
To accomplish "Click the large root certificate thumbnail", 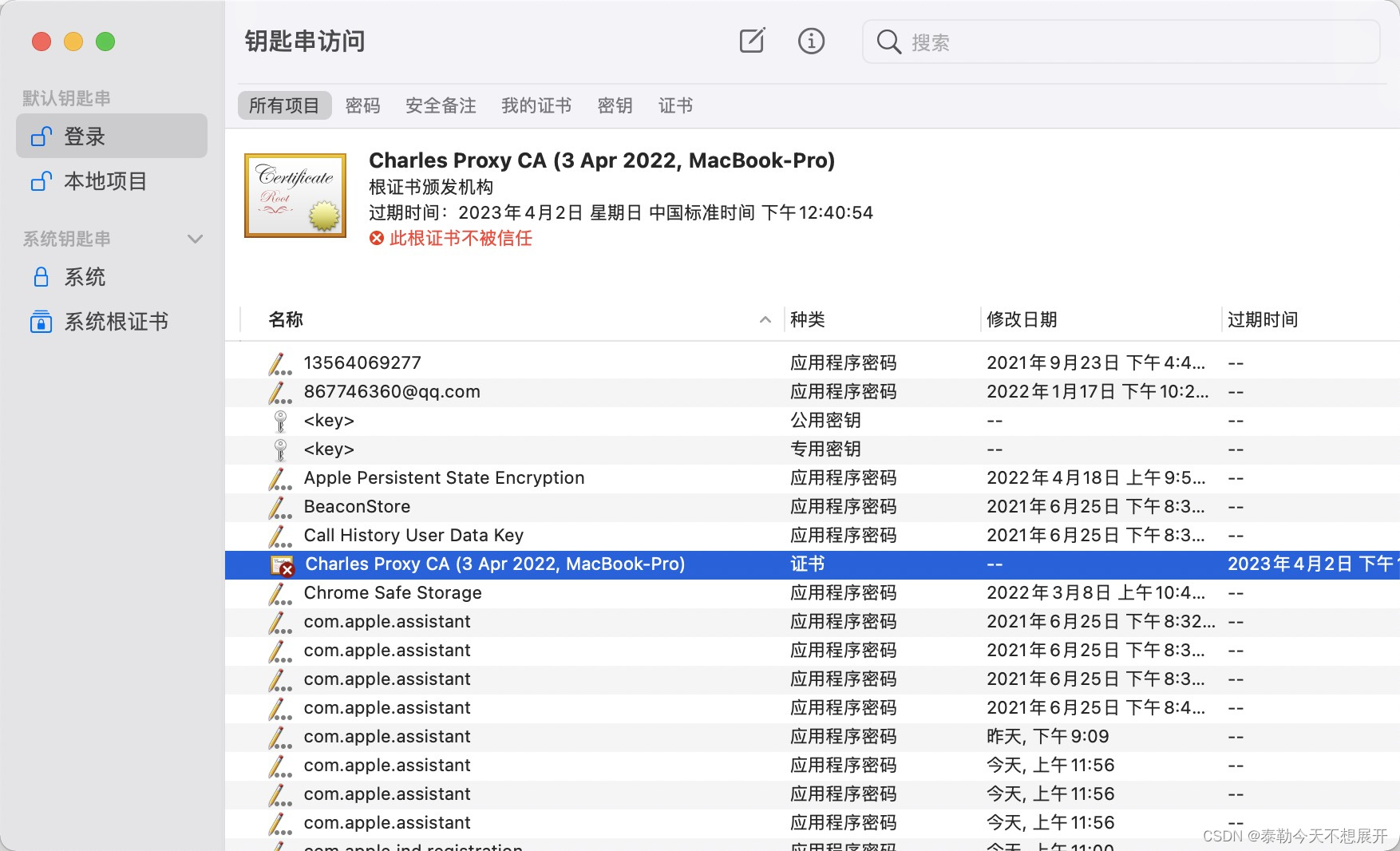I will (295, 196).
